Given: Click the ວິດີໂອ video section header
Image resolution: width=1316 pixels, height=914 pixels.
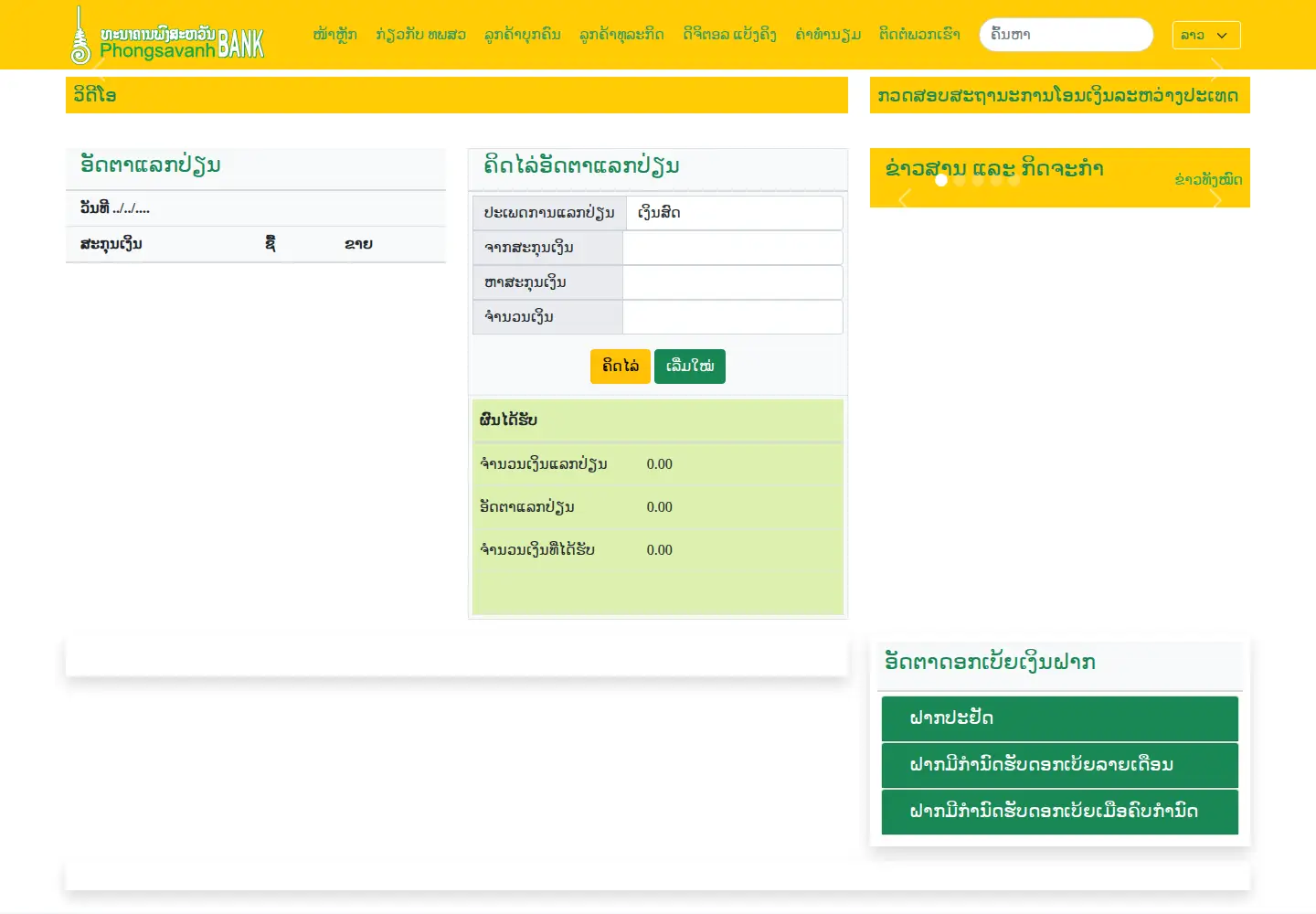Looking at the screenshot, I should pyautogui.click(x=457, y=95).
